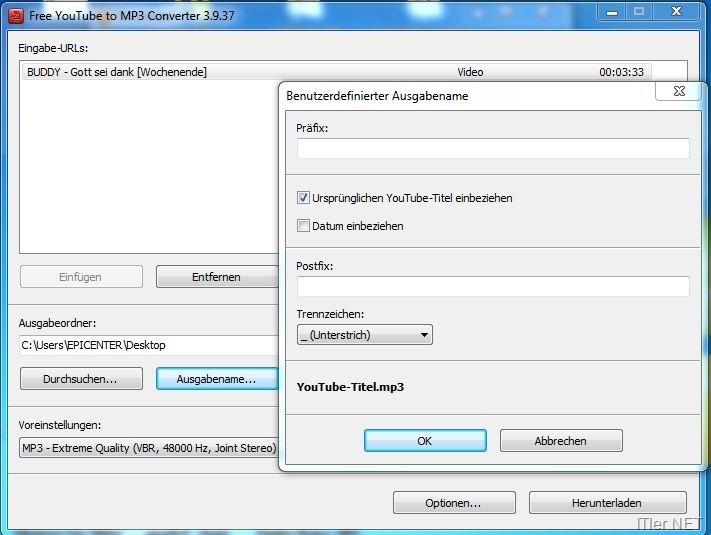Open the Voreinstellungen preset dropdown
711x535 pixels.
149,448
